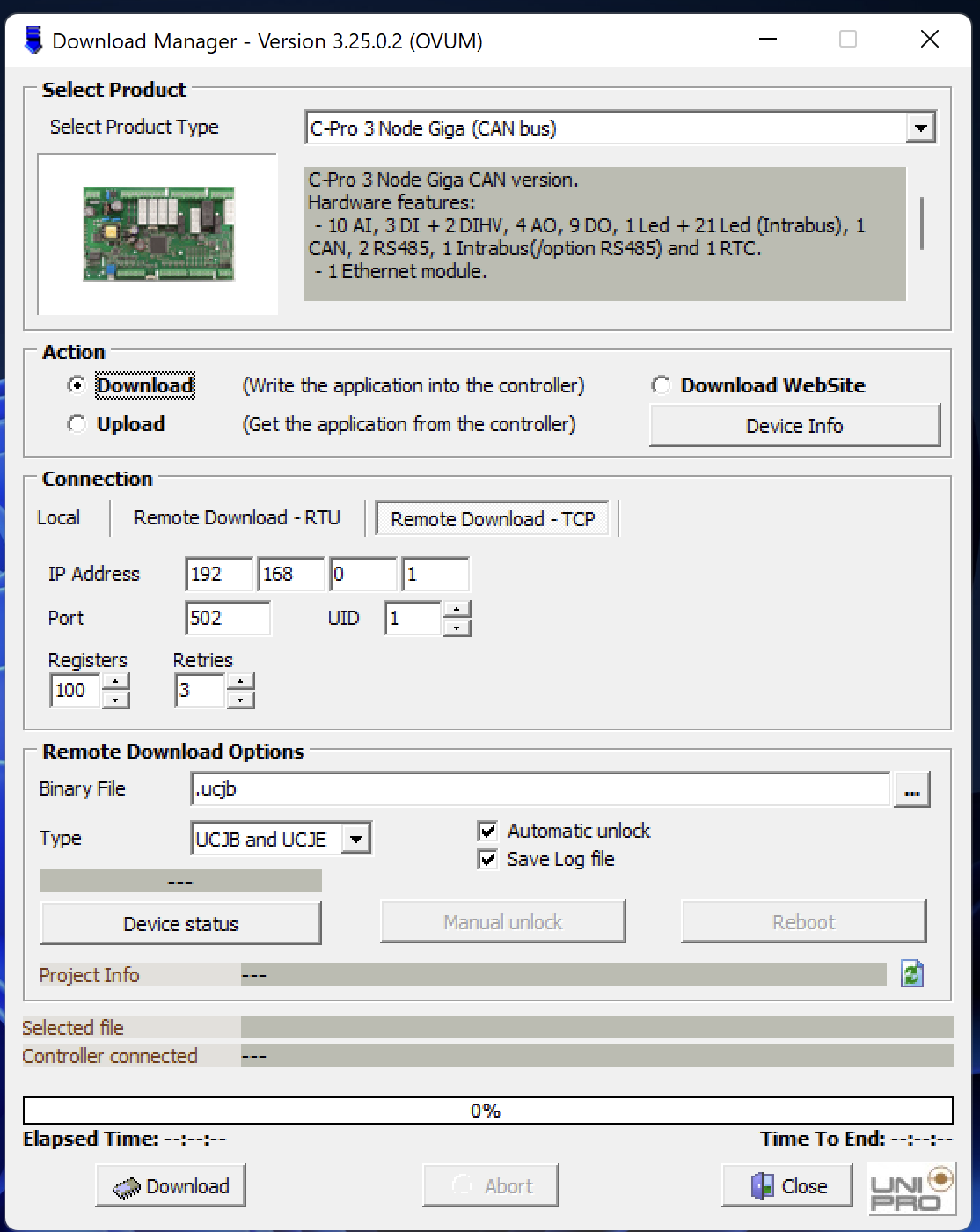Click the Close button with door icon
Screen dimensions: 980x1232
click(787, 1186)
